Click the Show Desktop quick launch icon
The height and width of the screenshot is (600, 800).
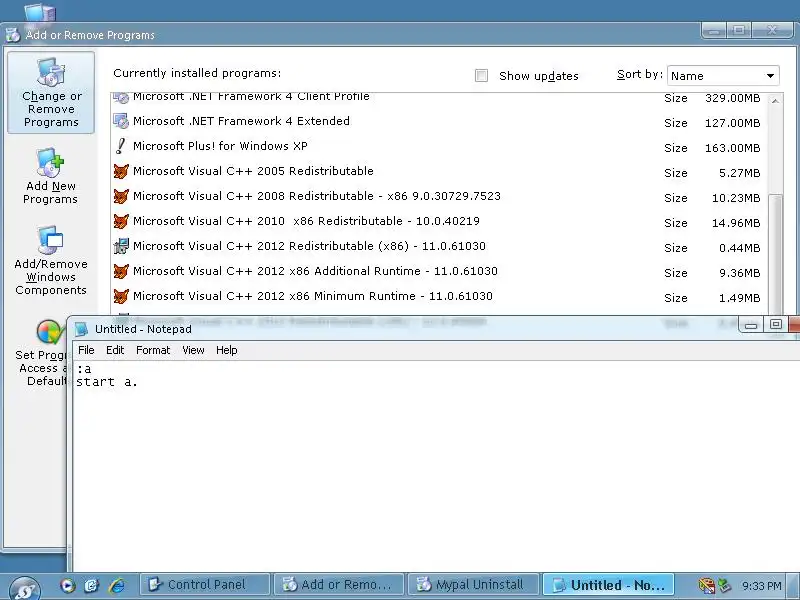point(92,585)
